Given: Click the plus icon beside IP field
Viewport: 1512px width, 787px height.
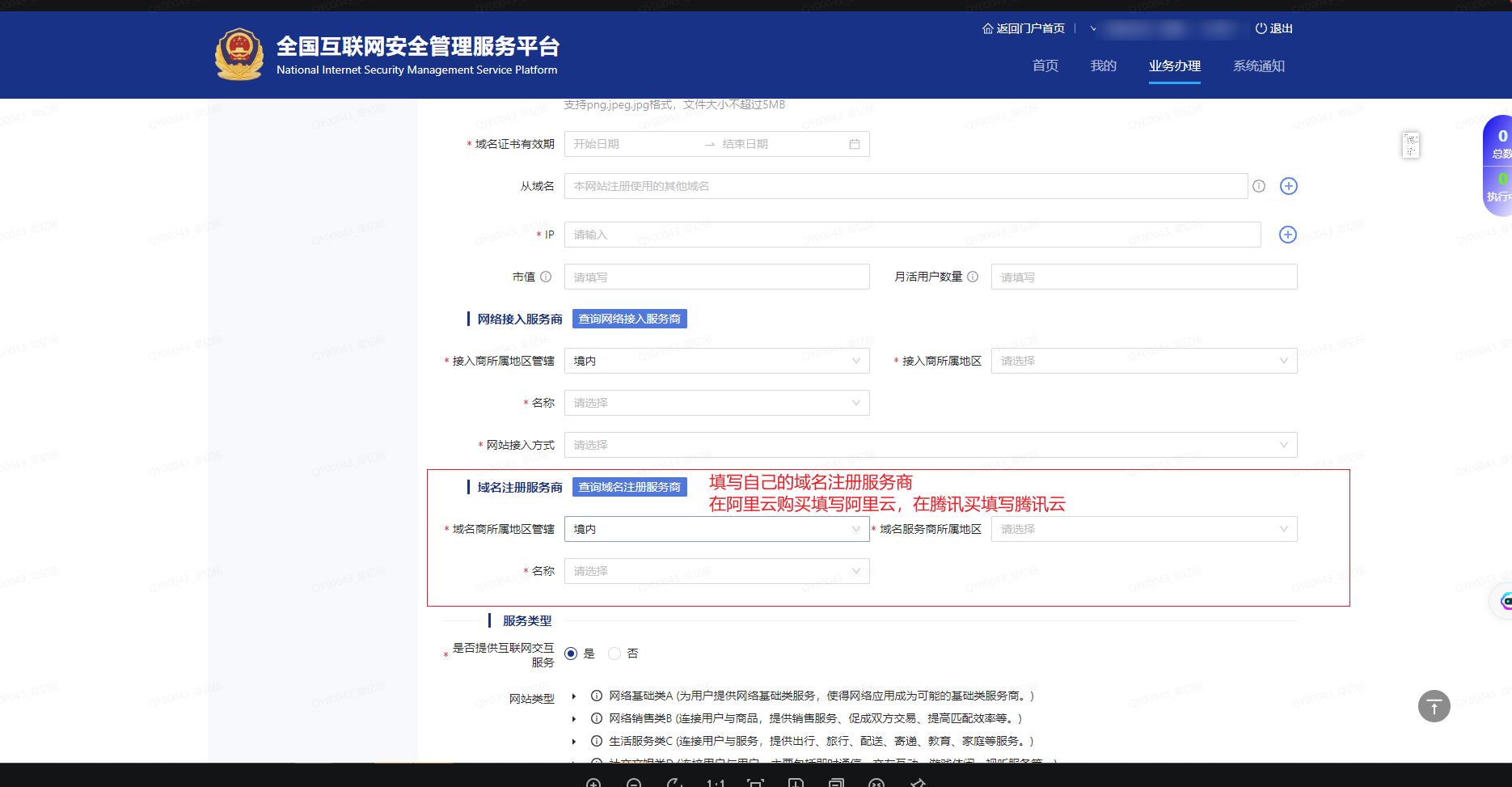Looking at the screenshot, I should [x=1288, y=235].
